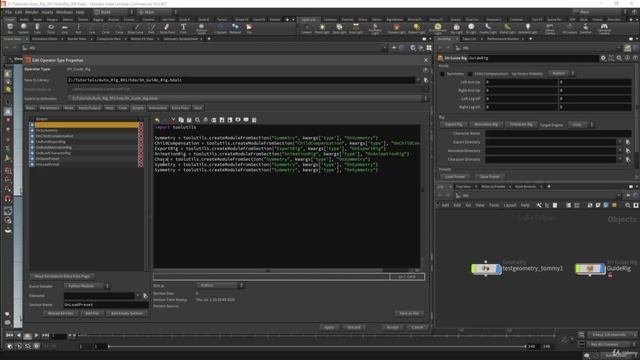Viewport: 640px width, 360px height.
Task: Switch to the Material Palette pane tab
Action: pyautogui.click(x=493, y=187)
